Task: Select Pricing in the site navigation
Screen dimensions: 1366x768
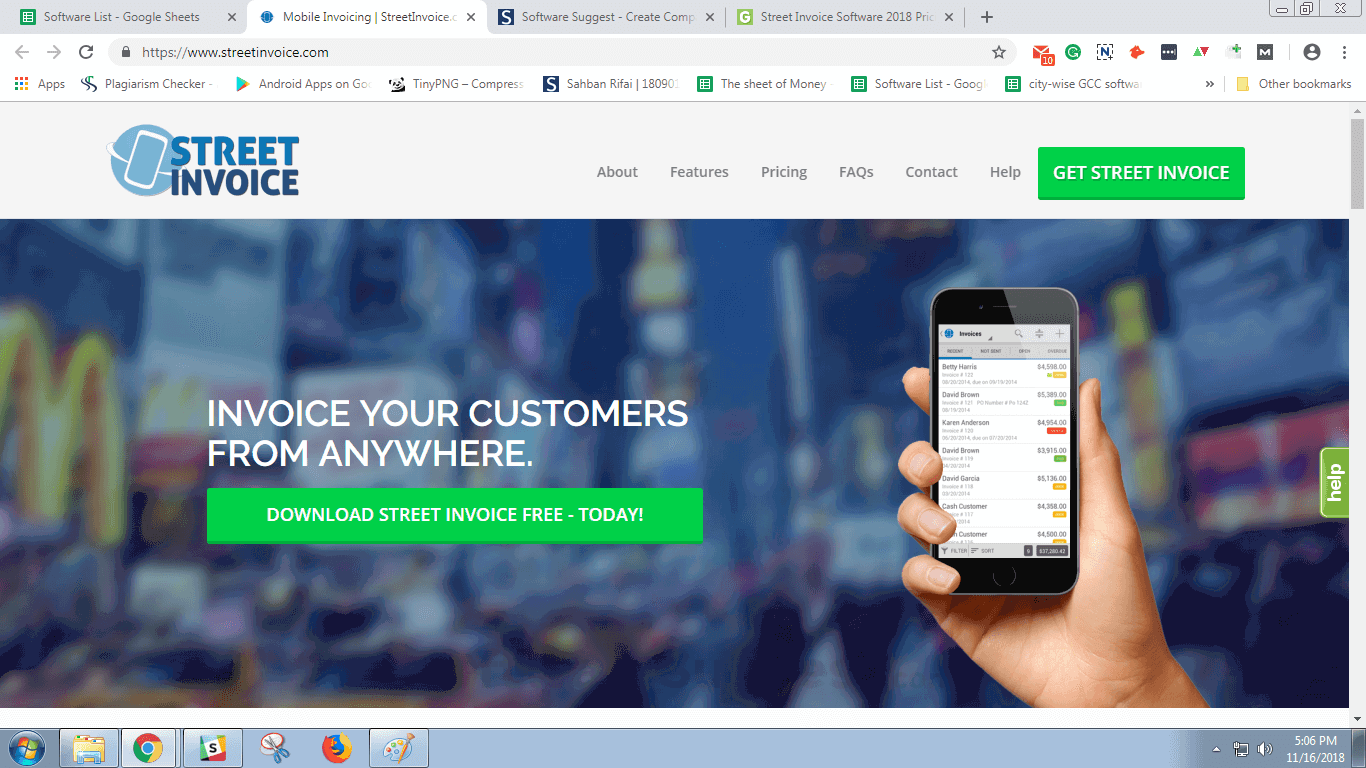Action: [x=784, y=172]
